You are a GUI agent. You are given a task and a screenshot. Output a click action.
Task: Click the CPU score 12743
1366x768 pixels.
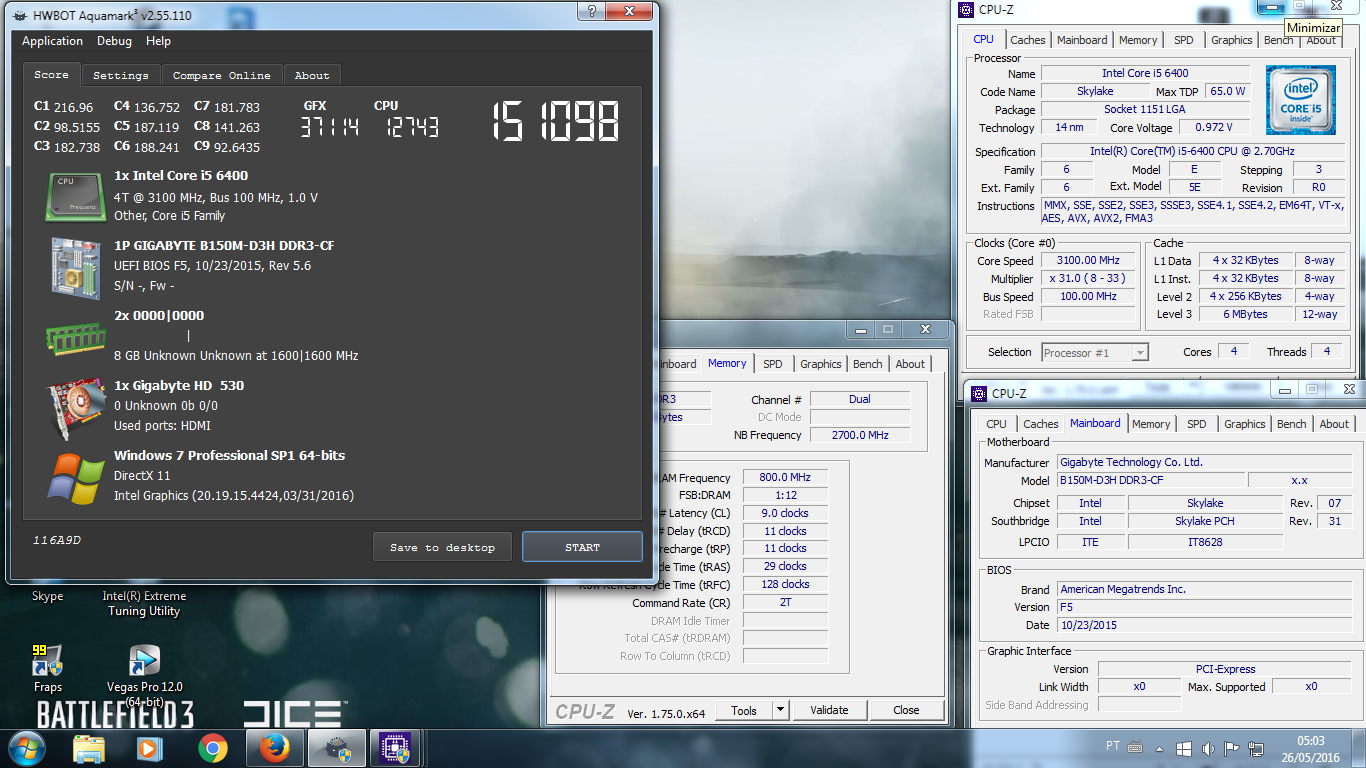click(410, 126)
